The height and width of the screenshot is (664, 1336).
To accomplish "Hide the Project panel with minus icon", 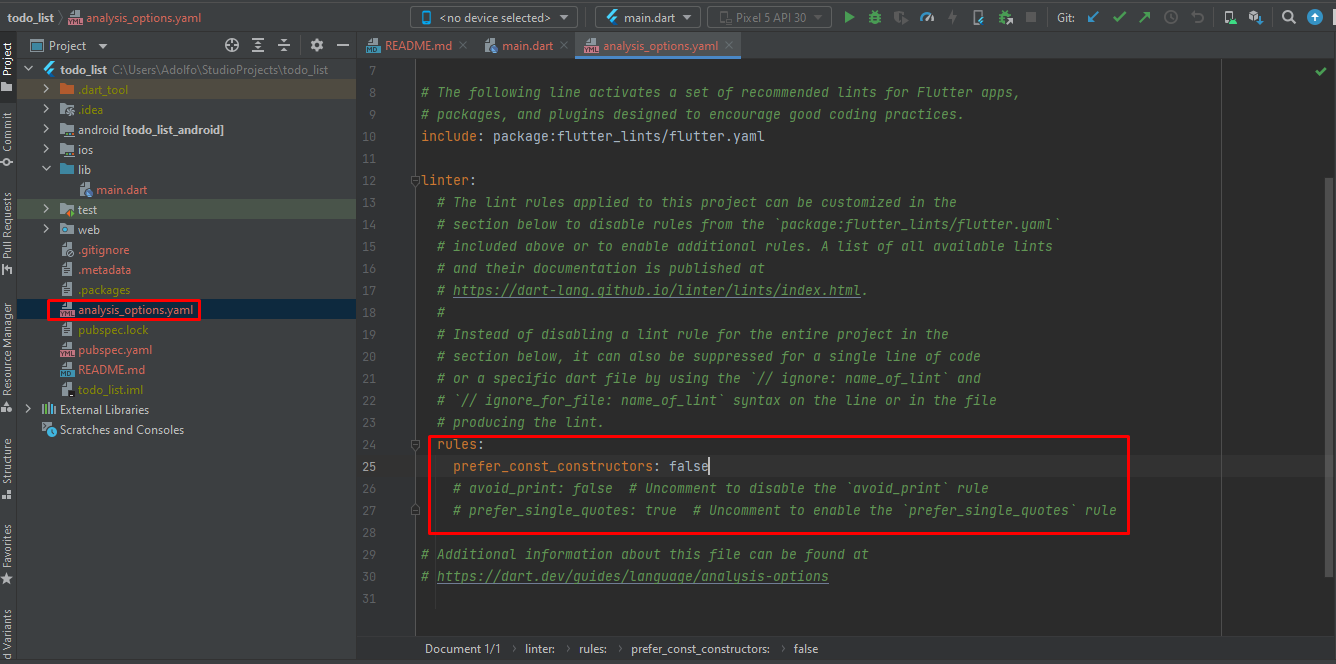I will click(343, 45).
